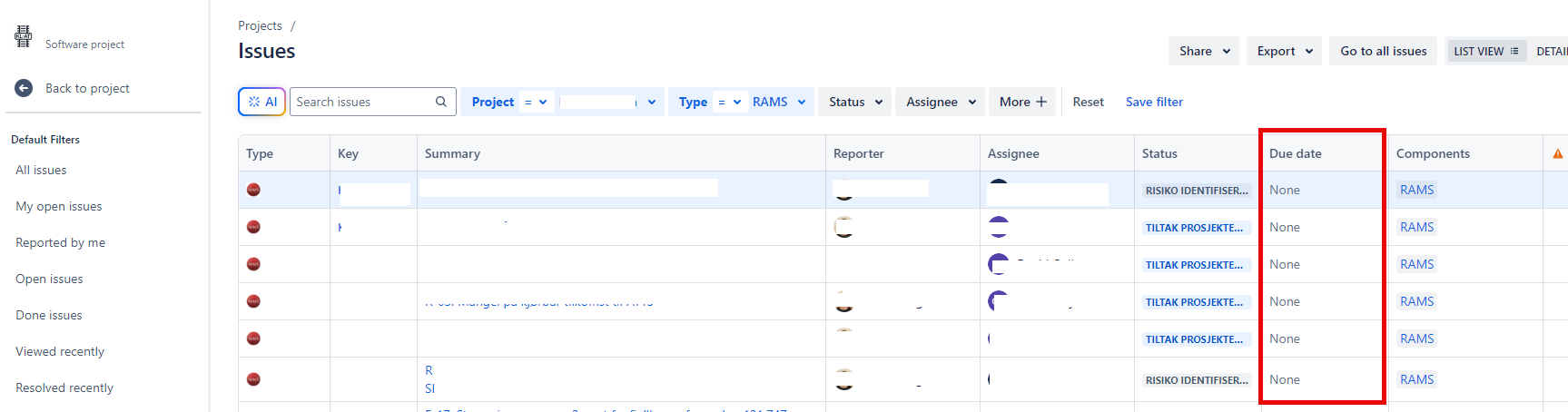Click the magnifier icon in Search issues
Viewport: 1568px width, 412px height.
pos(441,102)
